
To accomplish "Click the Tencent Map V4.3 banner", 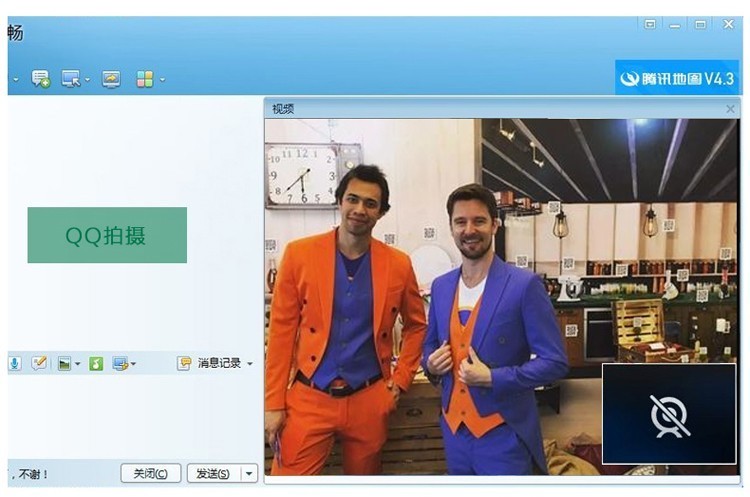I will coord(676,78).
